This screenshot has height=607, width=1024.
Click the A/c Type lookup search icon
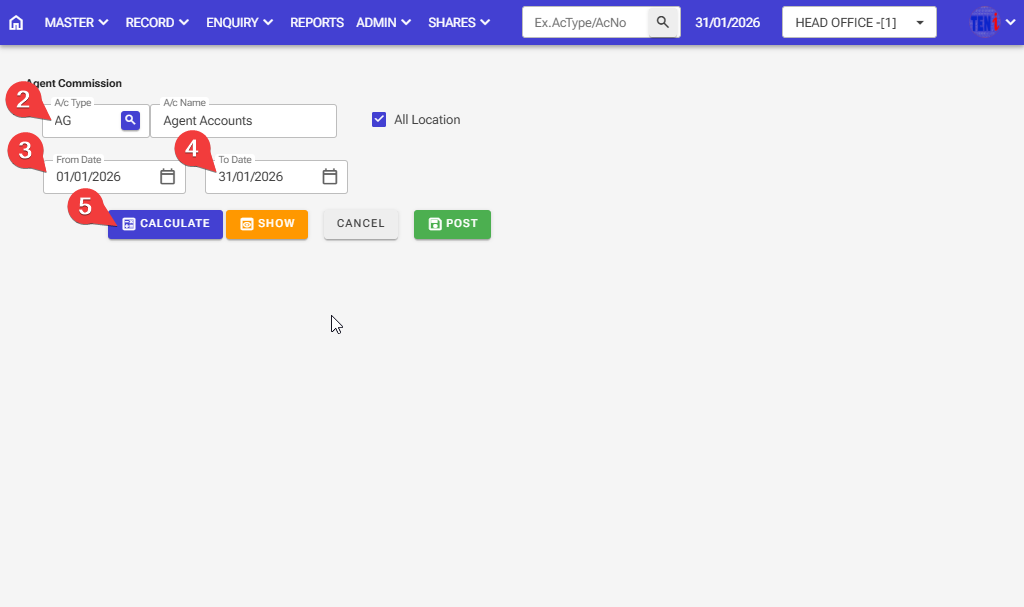[x=130, y=120]
